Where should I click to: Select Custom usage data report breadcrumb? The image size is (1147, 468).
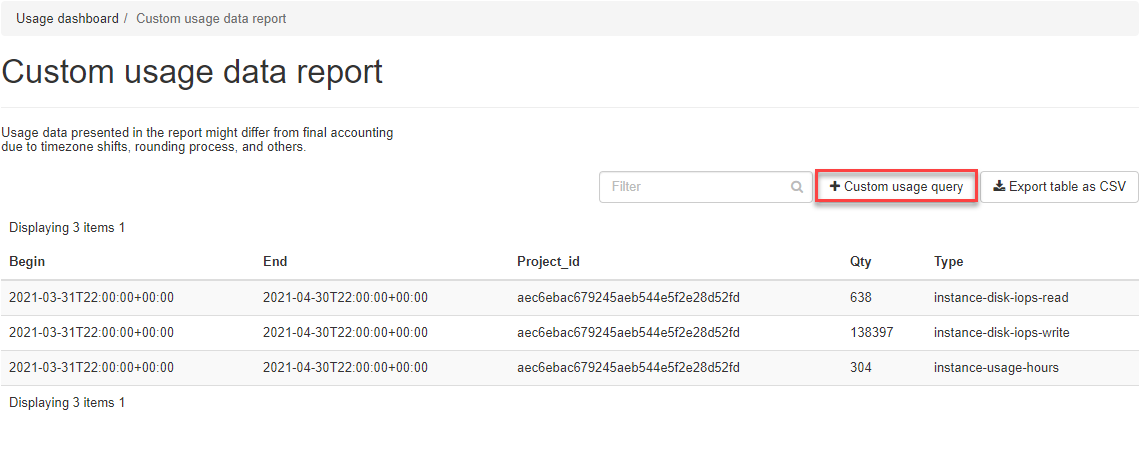tap(211, 19)
